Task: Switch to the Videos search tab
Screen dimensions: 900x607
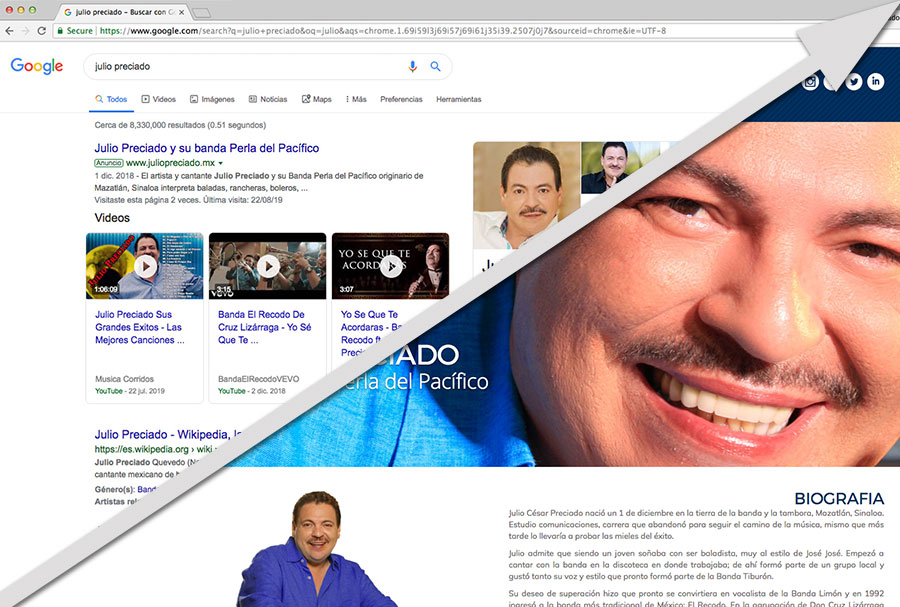Action: pos(158,99)
